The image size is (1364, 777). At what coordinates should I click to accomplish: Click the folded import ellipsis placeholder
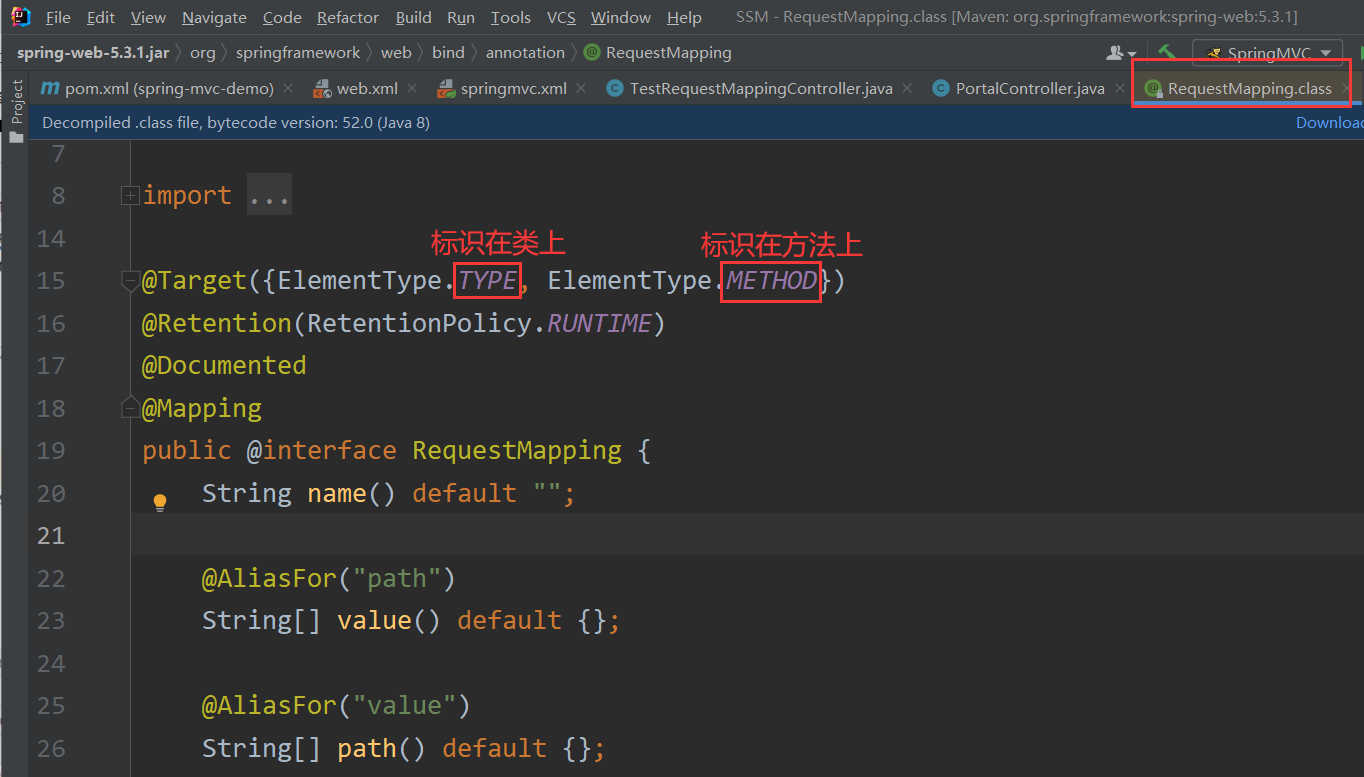coord(269,196)
